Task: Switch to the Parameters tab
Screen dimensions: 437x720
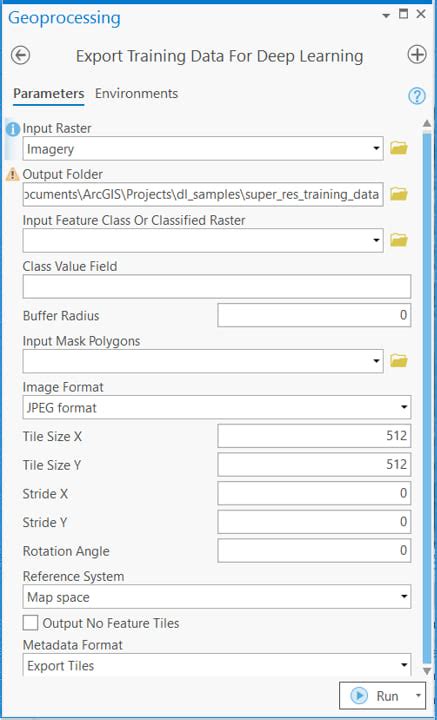Action: pyautogui.click(x=49, y=94)
